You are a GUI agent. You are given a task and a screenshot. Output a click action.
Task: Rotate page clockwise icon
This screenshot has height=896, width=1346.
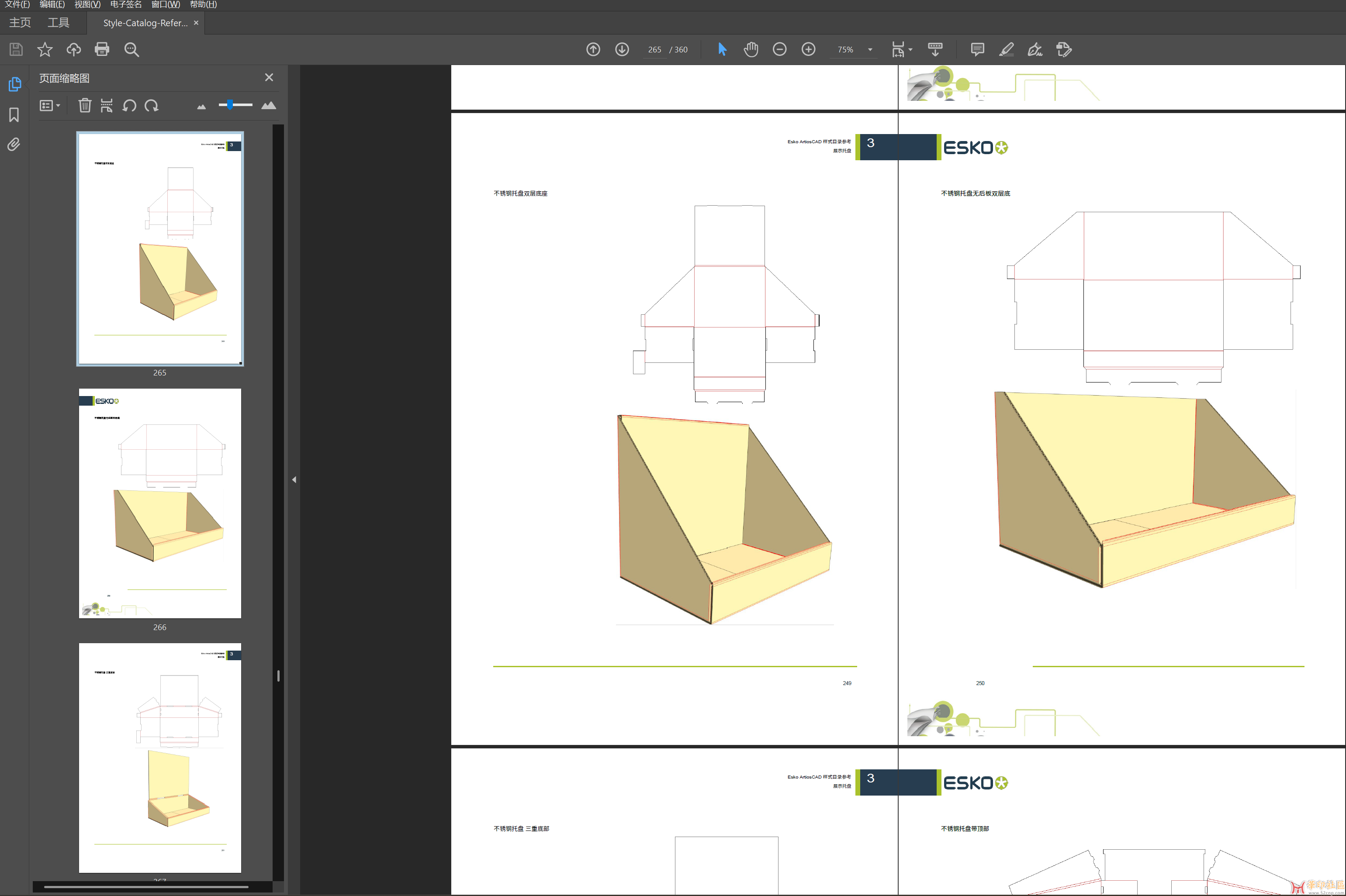coord(152,106)
